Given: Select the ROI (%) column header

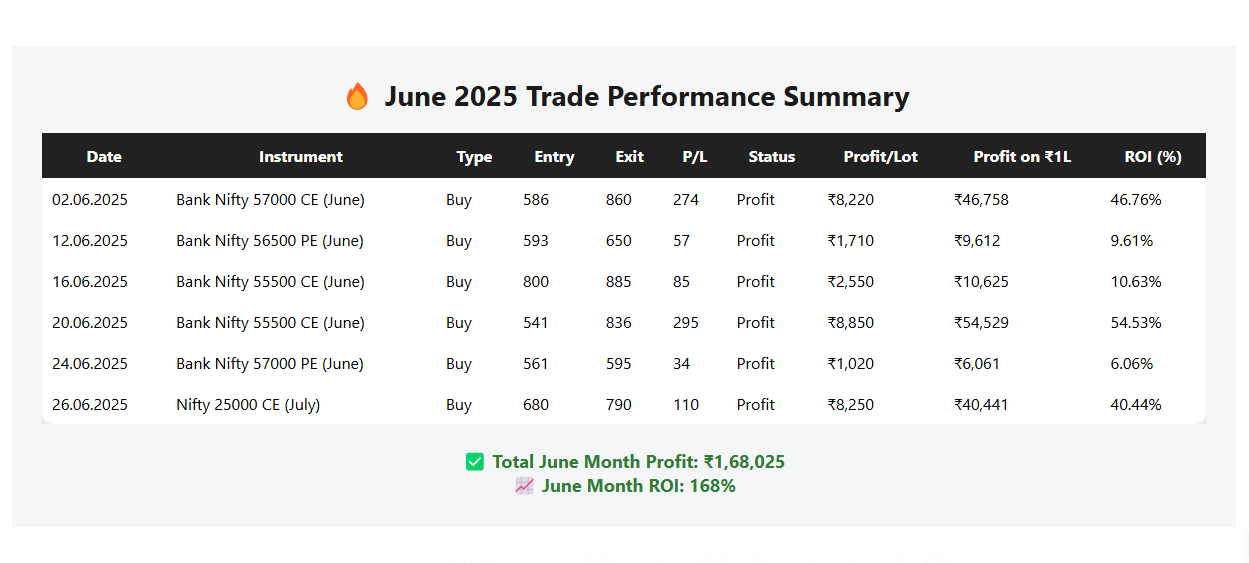Looking at the screenshot, I should click(x=1153, y=157).
